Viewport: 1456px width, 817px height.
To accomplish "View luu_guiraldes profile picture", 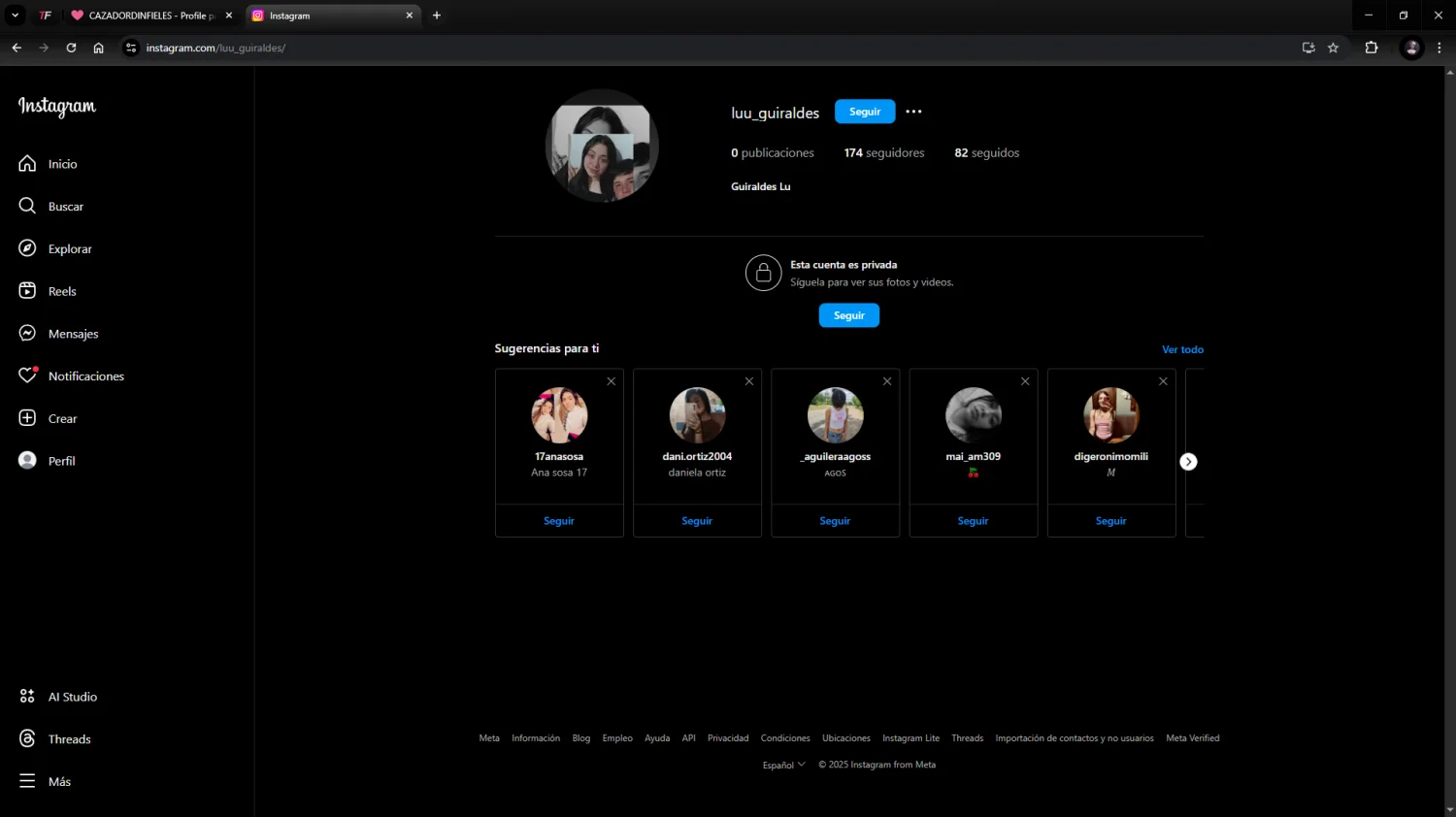I will pos(602,146).
